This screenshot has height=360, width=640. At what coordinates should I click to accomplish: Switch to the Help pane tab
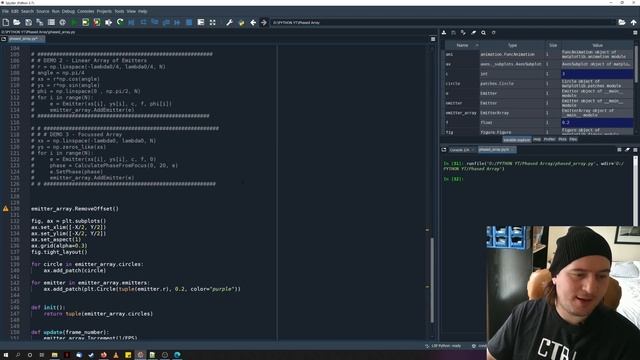click(x=537, y=140)
